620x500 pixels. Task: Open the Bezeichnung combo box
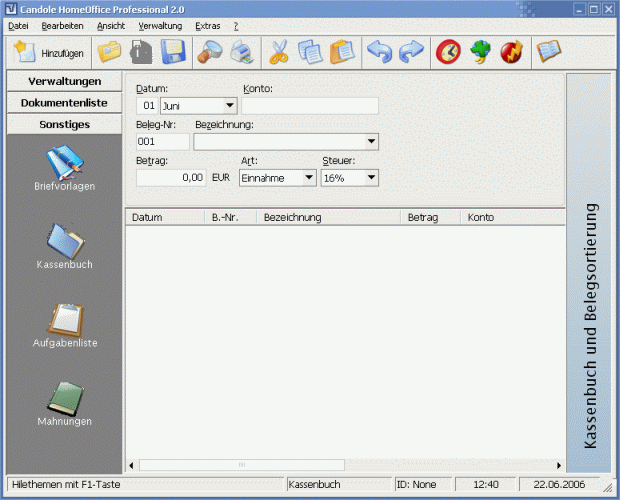click(x=371, y=142)
